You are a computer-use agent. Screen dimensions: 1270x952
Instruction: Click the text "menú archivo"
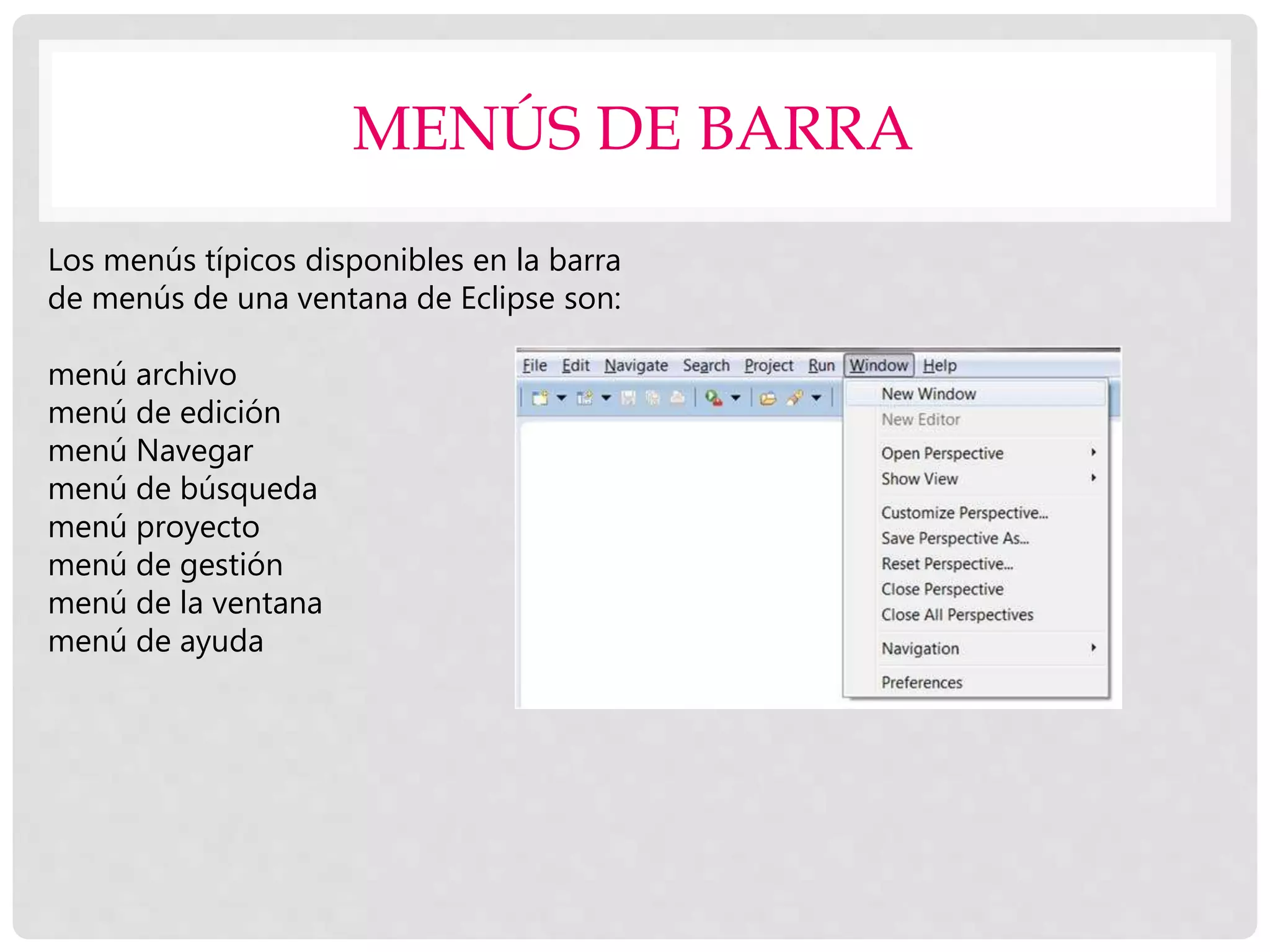[x=142, y=375]
